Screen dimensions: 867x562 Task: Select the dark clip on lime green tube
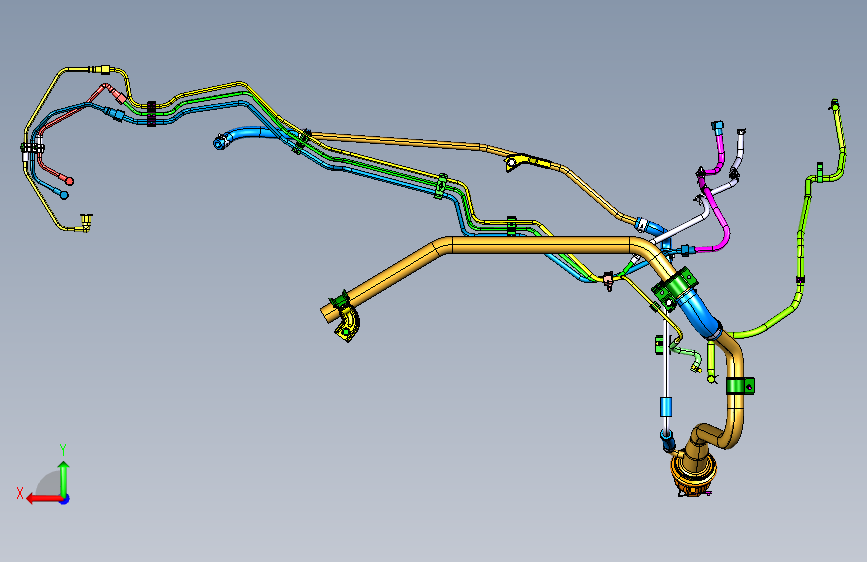coord(800,280)
